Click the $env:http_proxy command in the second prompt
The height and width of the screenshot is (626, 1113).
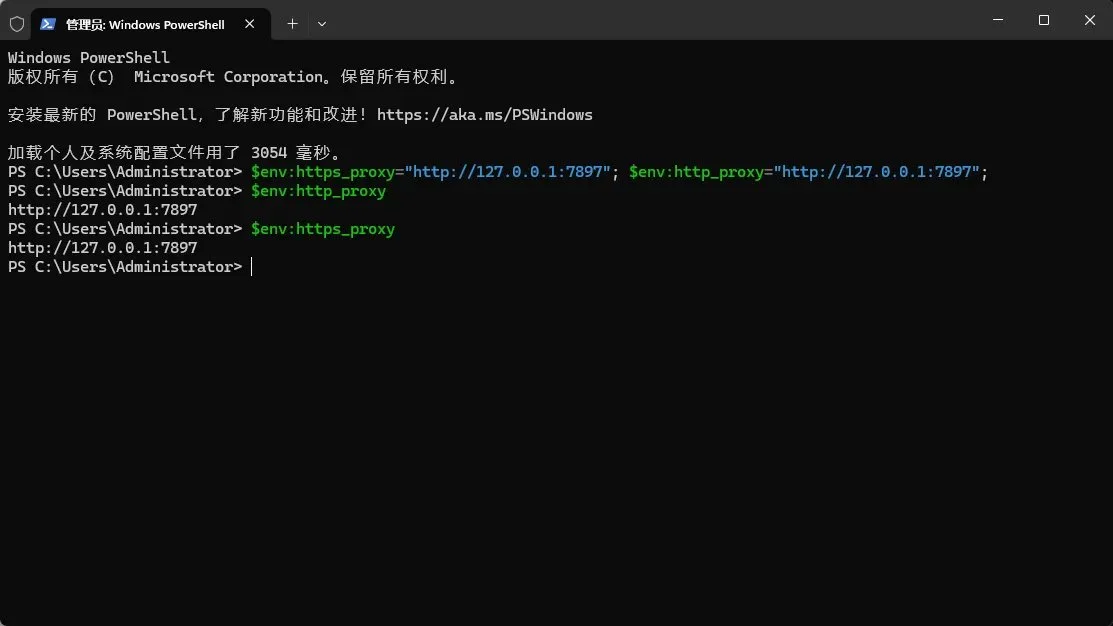(318, 191)
